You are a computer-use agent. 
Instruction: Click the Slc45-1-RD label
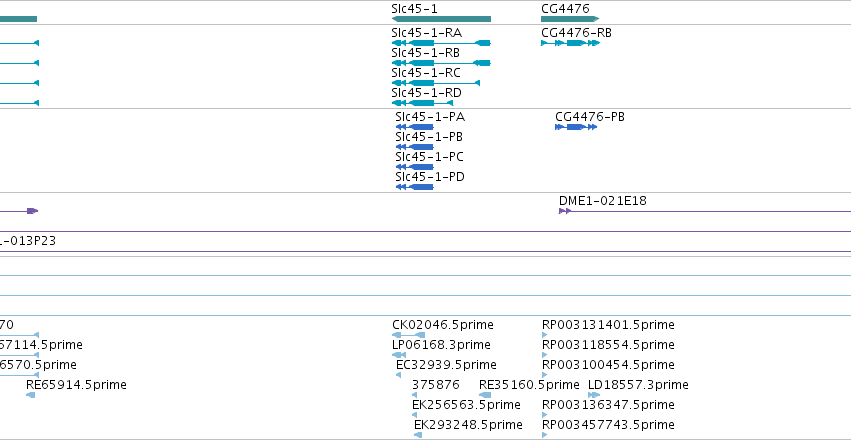427,93
